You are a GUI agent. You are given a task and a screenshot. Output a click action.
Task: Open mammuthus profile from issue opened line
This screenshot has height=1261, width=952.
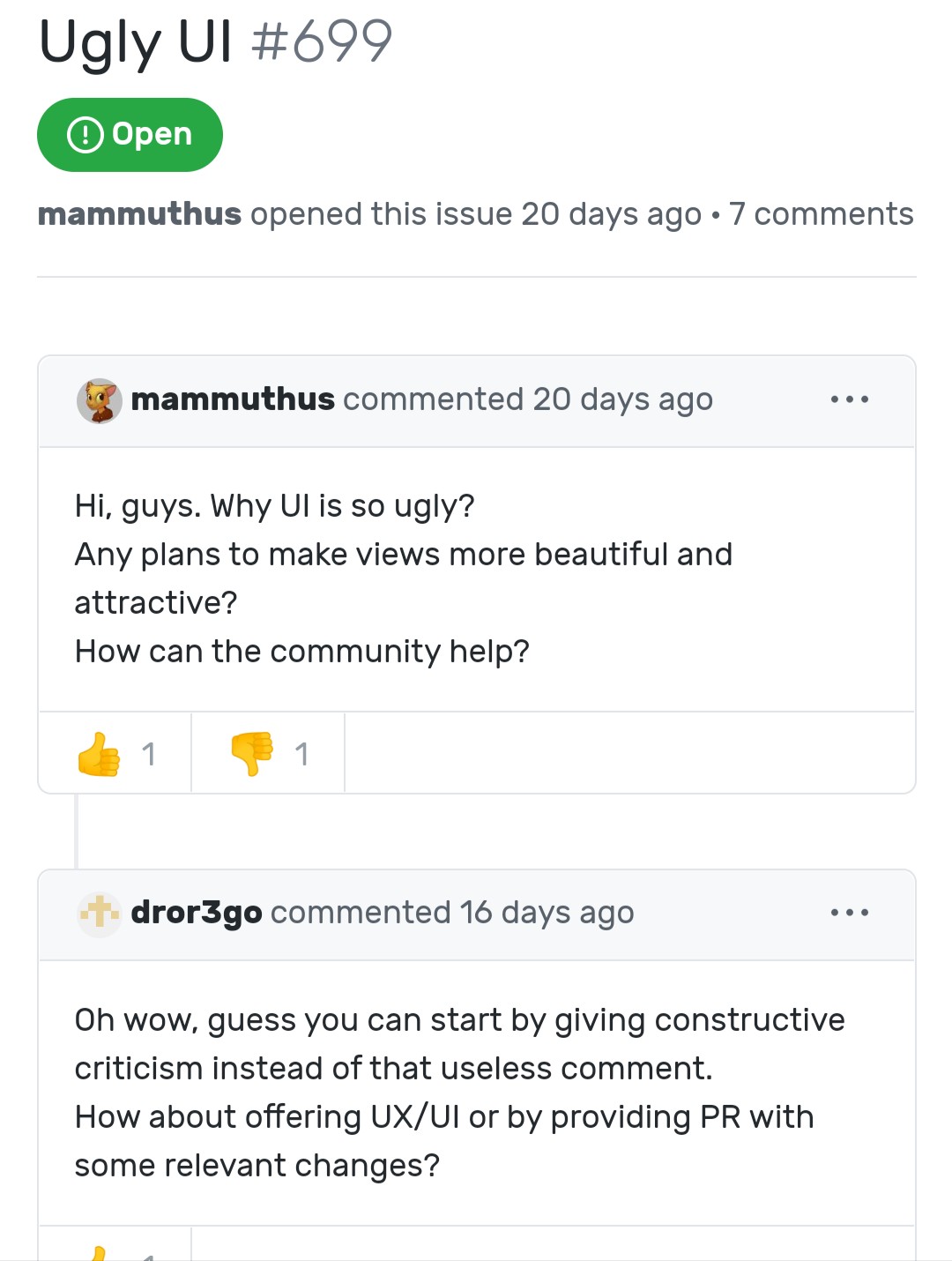[x=139, y=214]
